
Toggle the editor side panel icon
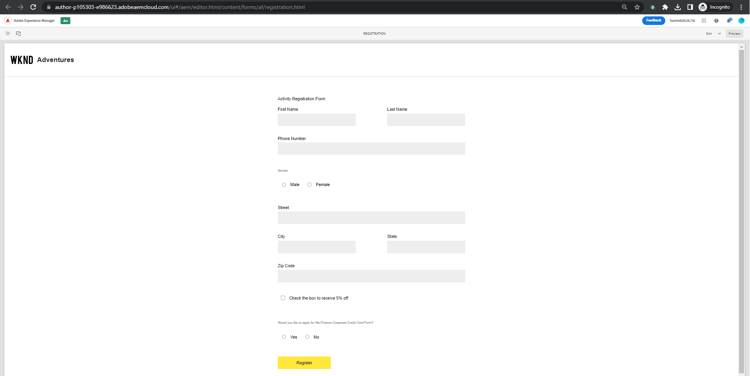[x=8, y=33]
